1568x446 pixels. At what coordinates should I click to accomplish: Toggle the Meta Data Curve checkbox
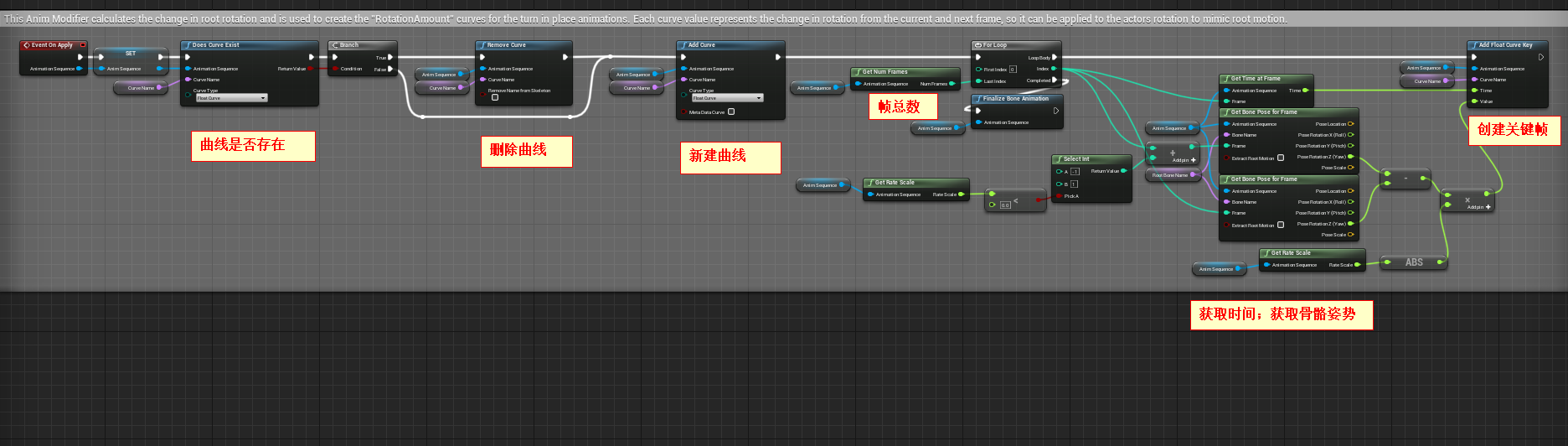pyautogui.click(x=731, y=111)
